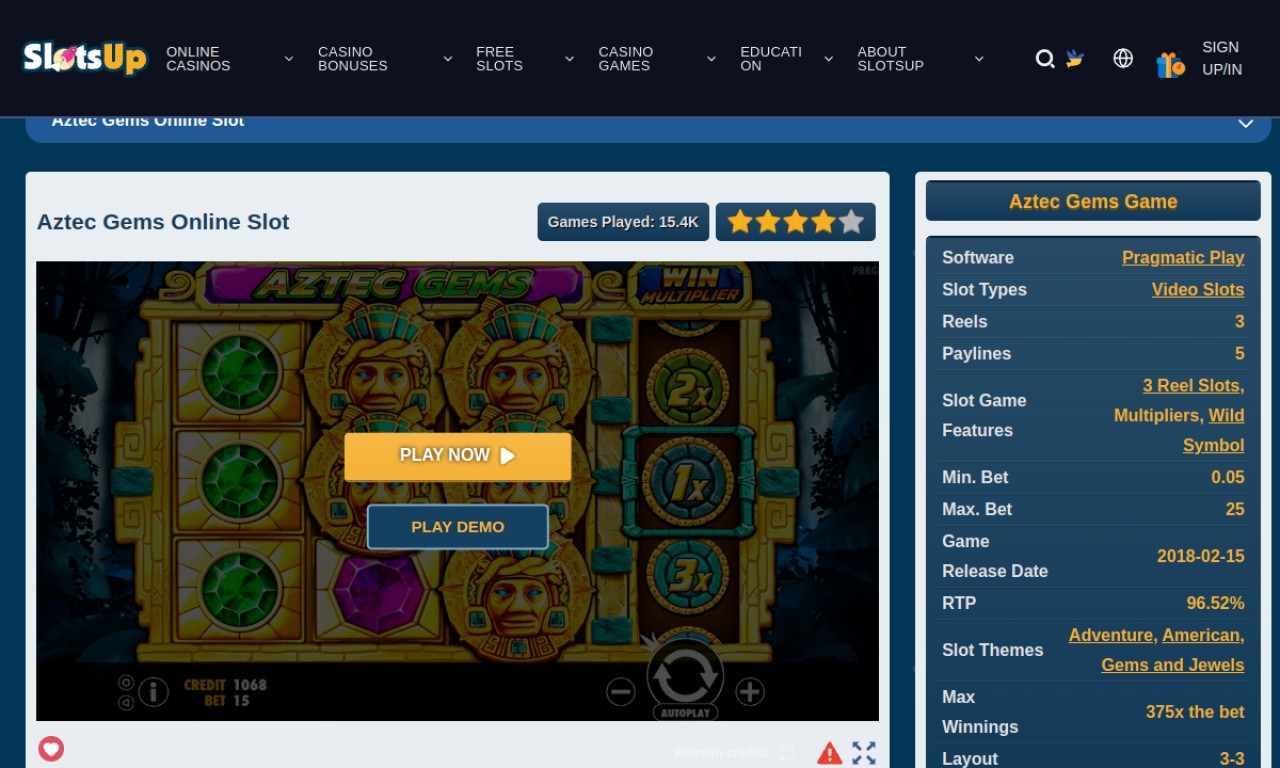1280x768 pixels.
Task: Click the Aztec Gems Game panel header
Action: [1093, 201]
